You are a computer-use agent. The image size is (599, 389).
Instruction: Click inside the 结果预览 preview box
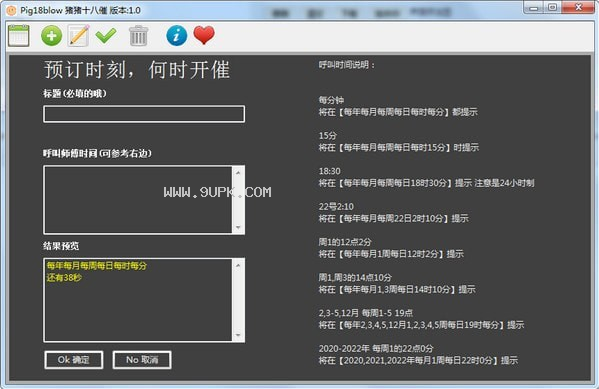click(138, 300)
